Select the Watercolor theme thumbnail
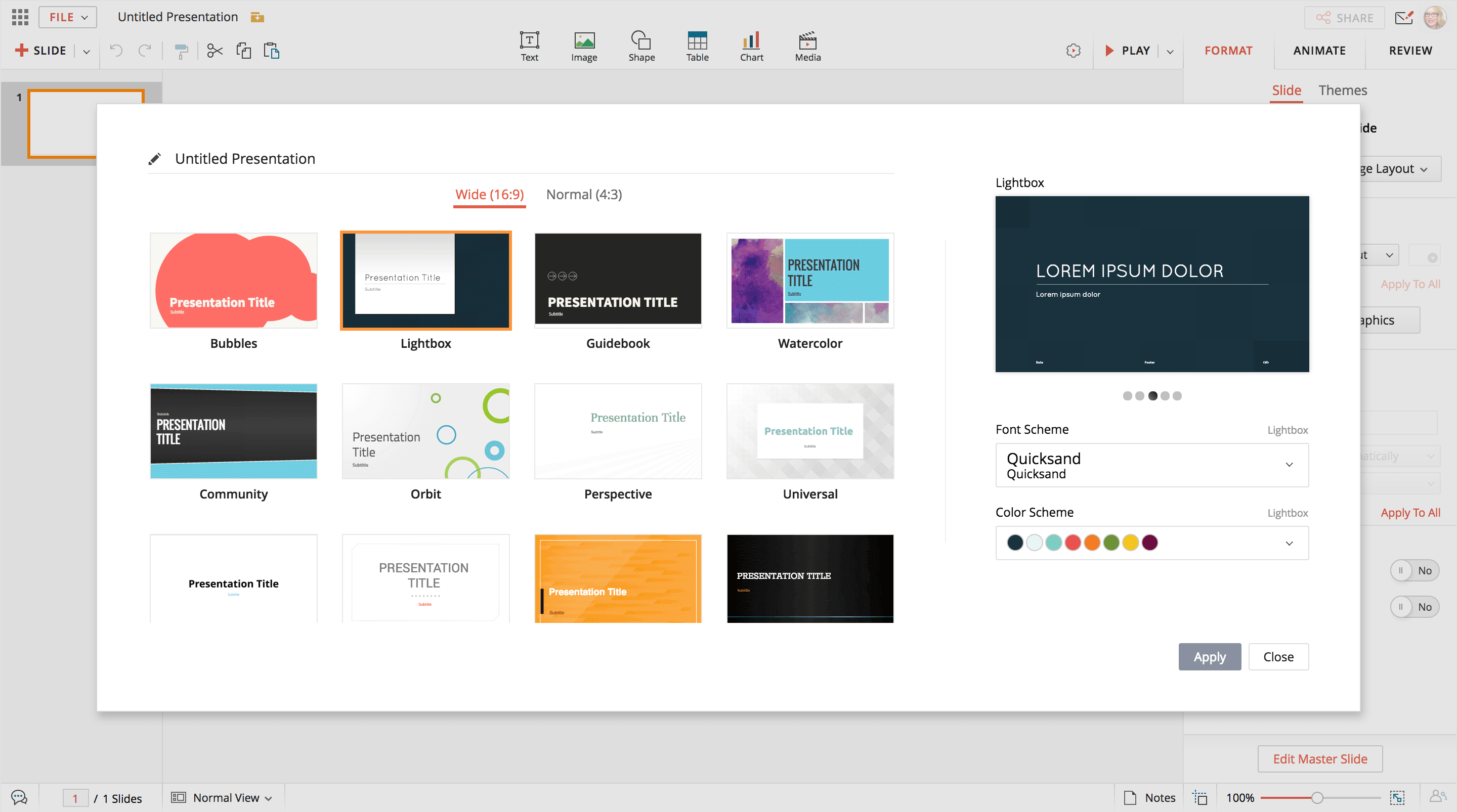1457x812 pixels. click(809, 281)
